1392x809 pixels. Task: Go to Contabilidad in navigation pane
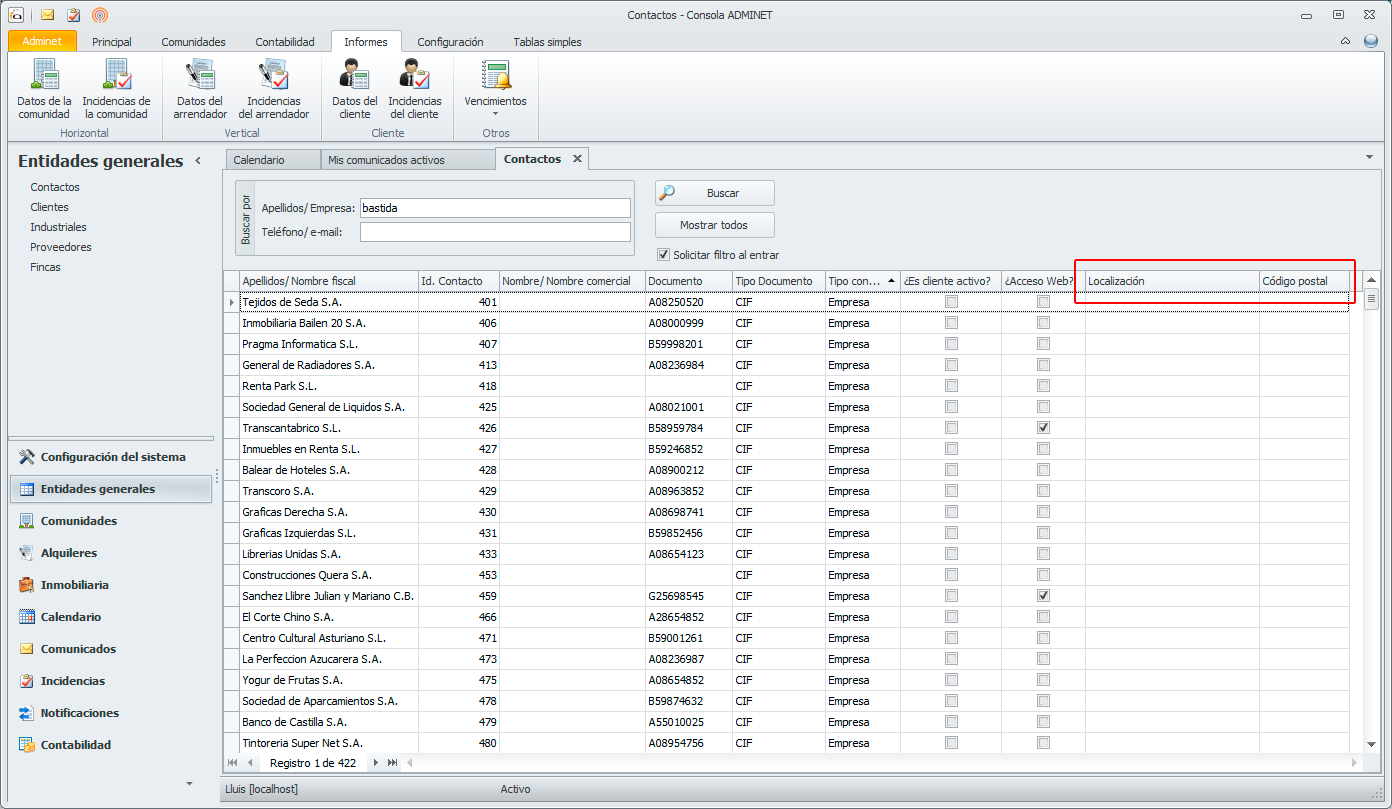76,745
